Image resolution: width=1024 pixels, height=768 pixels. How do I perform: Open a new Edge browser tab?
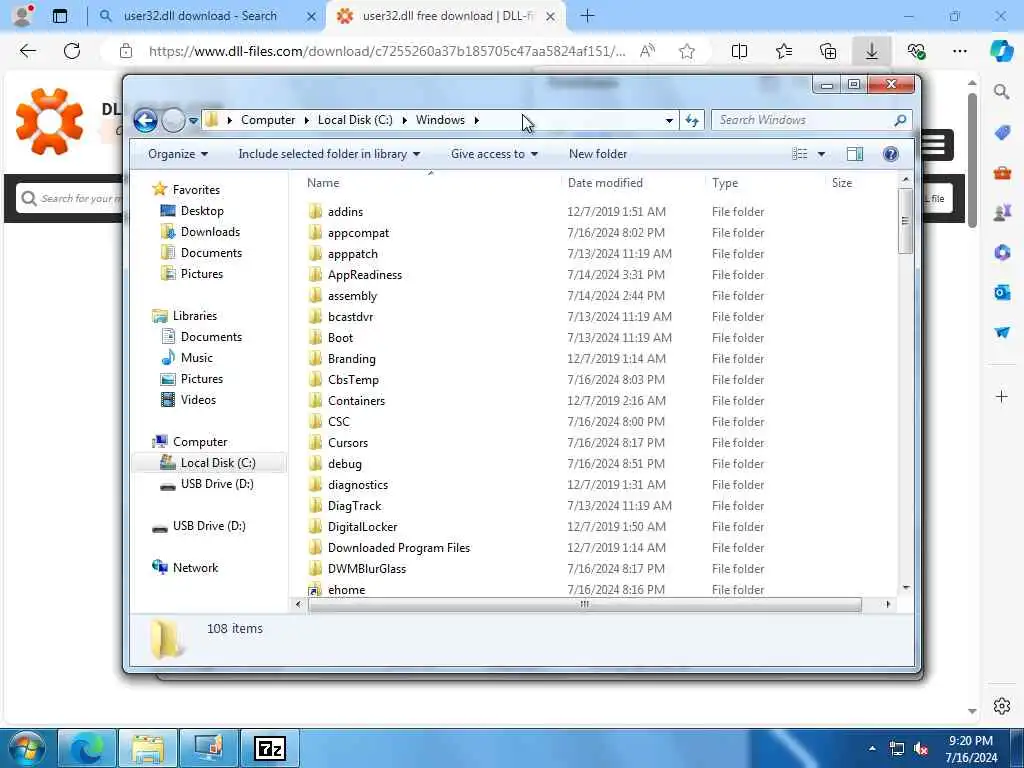(587, 16)
